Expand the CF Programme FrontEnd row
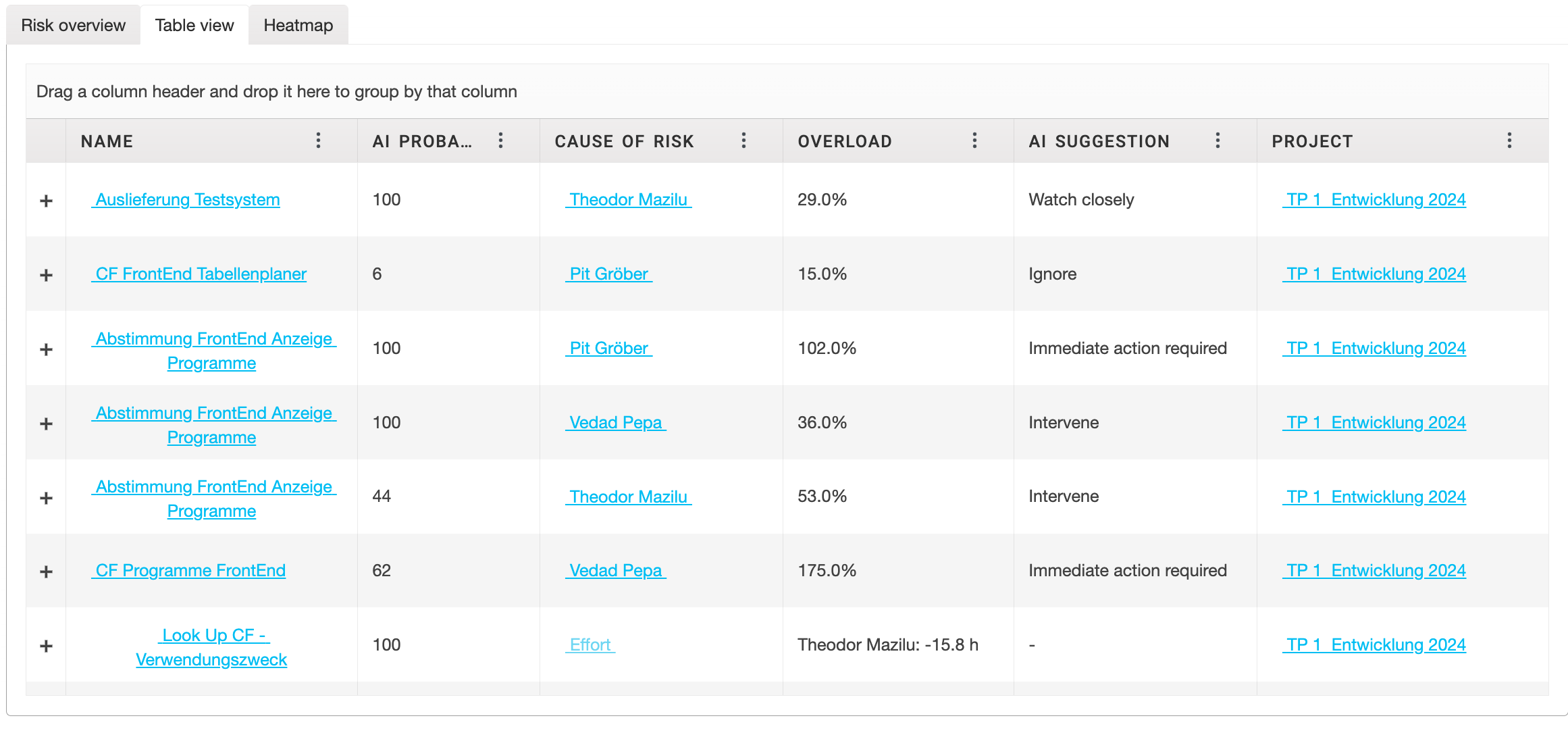The image size is (1568, 735). click(x=46, y=572)
